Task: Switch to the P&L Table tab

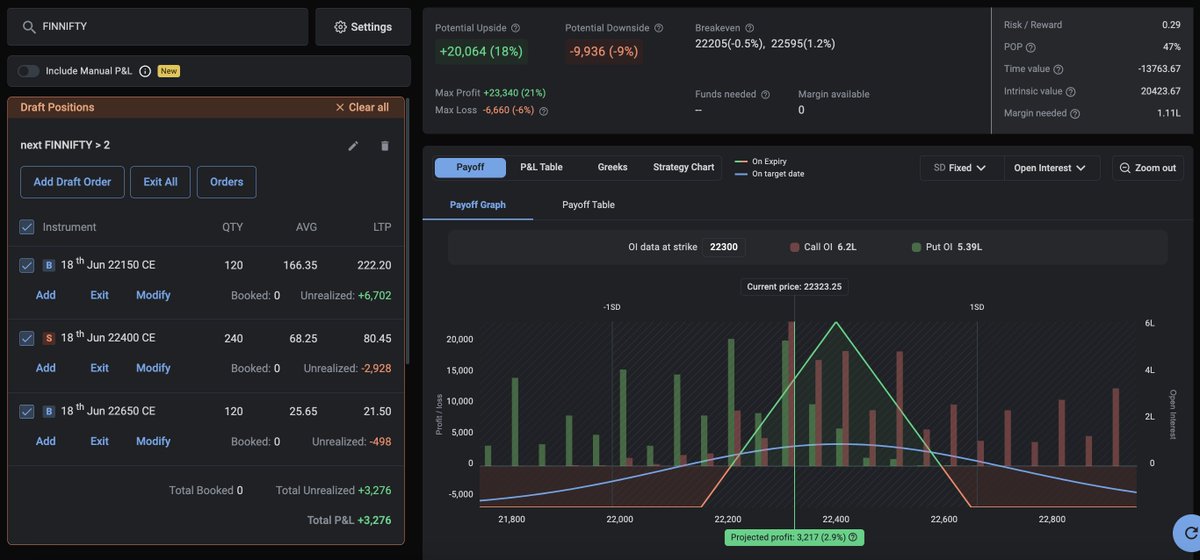Action: 541,167
